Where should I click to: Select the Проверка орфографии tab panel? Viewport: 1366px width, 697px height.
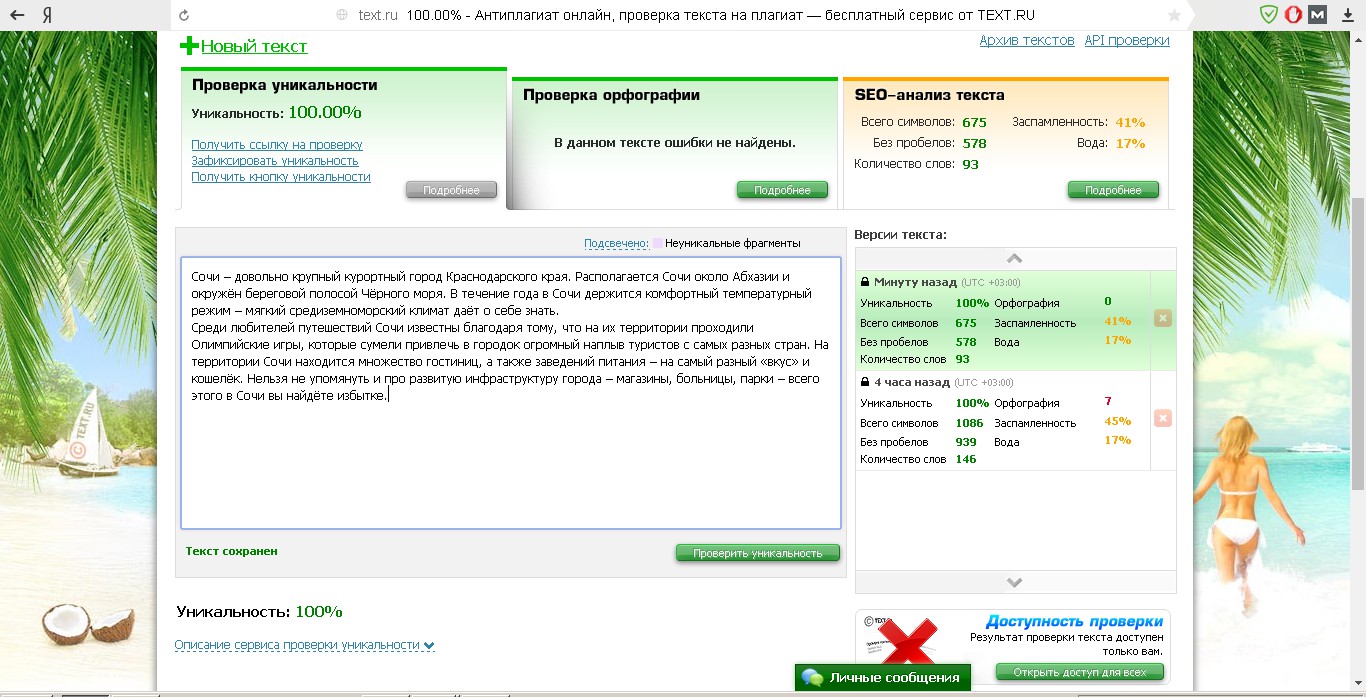coord(674,143)
